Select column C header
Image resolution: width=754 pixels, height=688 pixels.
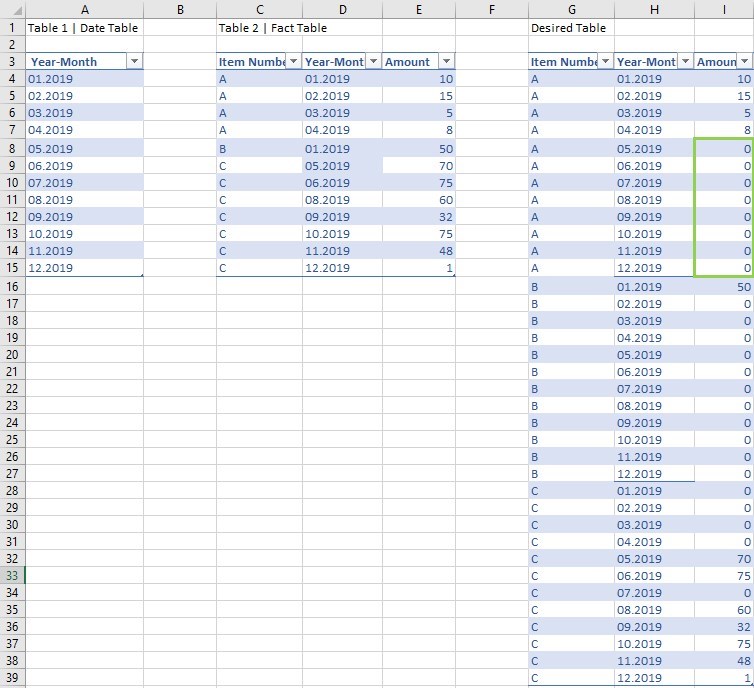tap(260, 10)
